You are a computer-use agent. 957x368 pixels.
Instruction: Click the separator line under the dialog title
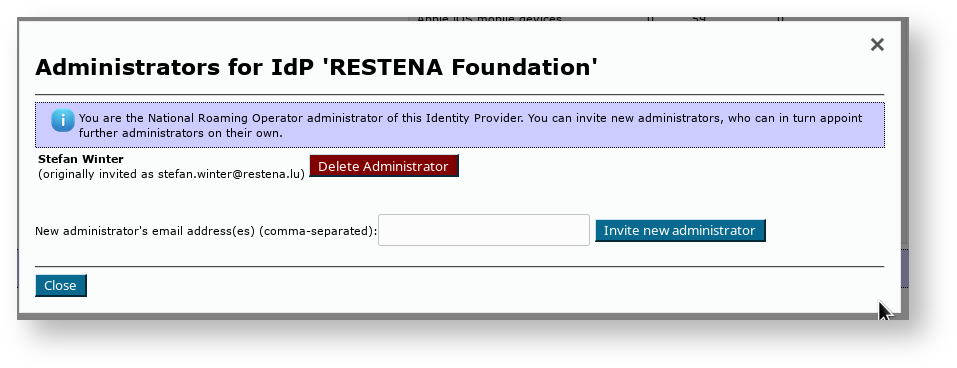[460, 95]
